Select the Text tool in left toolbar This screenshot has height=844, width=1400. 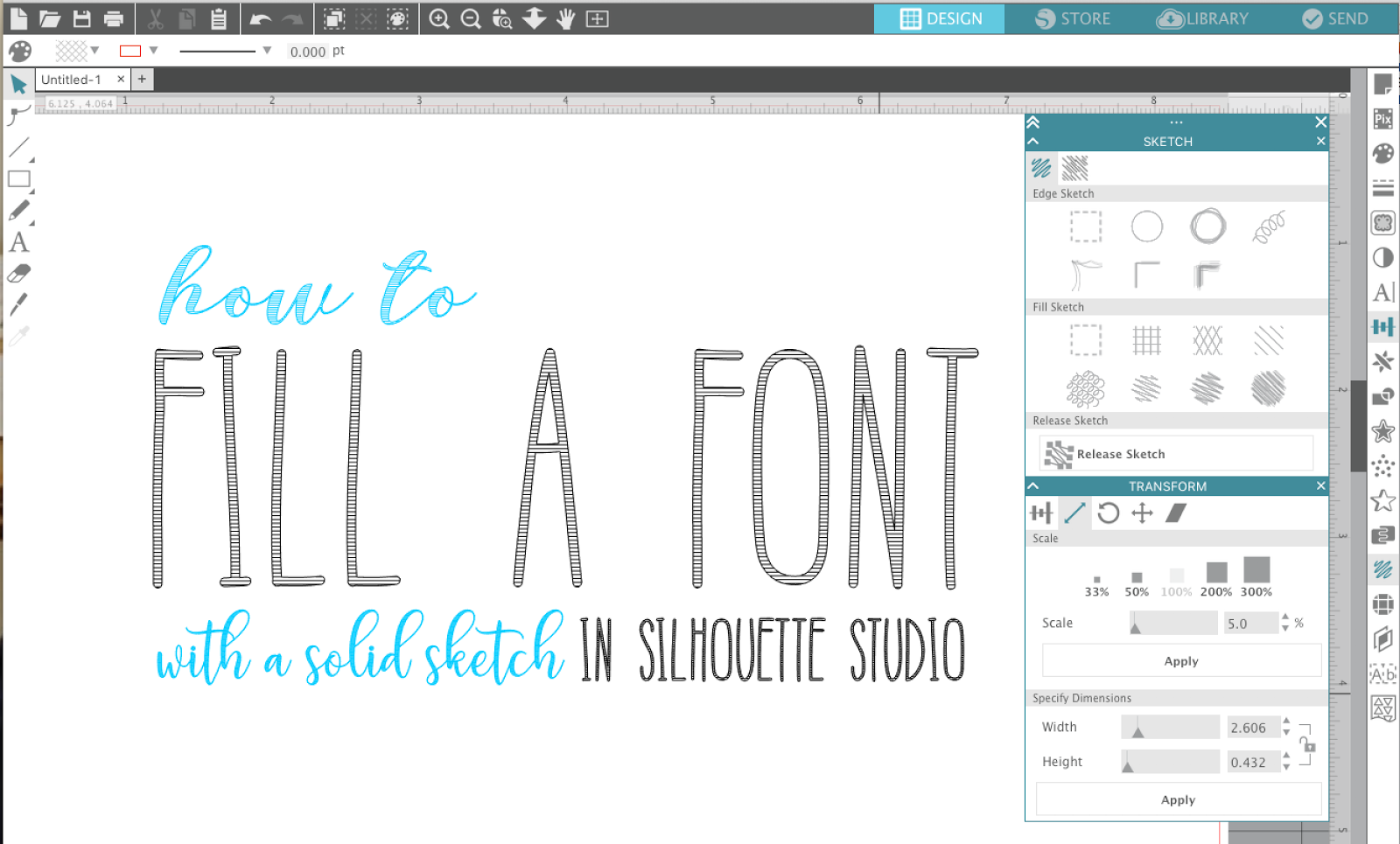tap(19, 242)
